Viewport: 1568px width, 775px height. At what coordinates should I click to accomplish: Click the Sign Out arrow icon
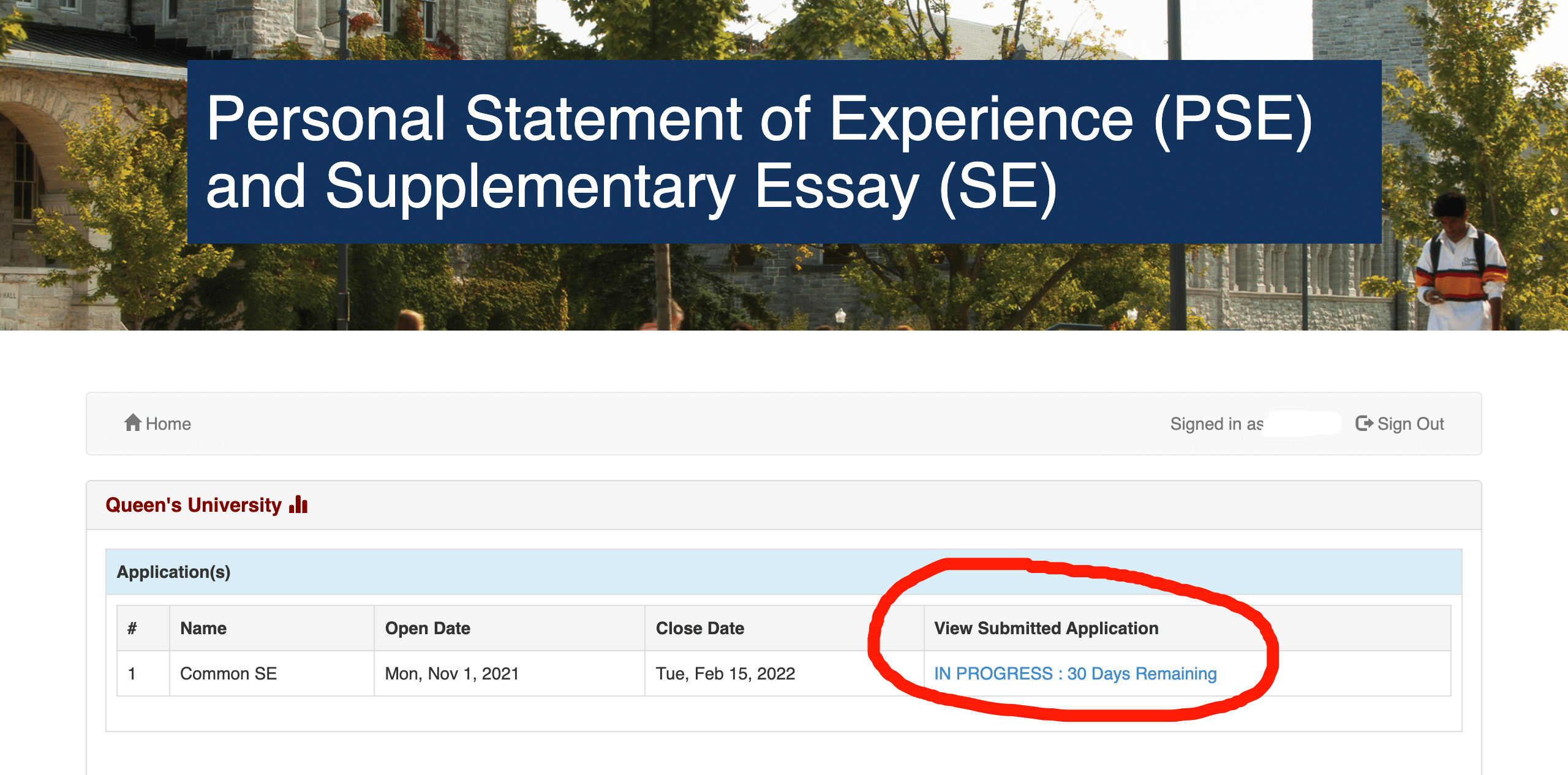[x=1364, y=423]
